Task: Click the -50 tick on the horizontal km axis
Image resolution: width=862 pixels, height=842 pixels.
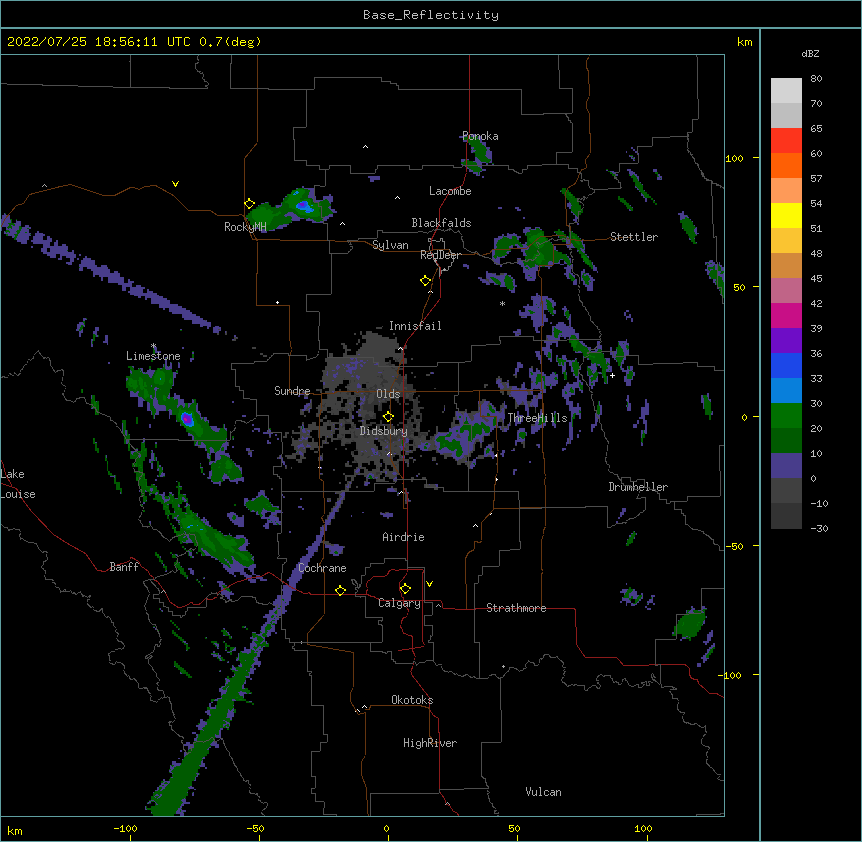Action: (255, 828)
